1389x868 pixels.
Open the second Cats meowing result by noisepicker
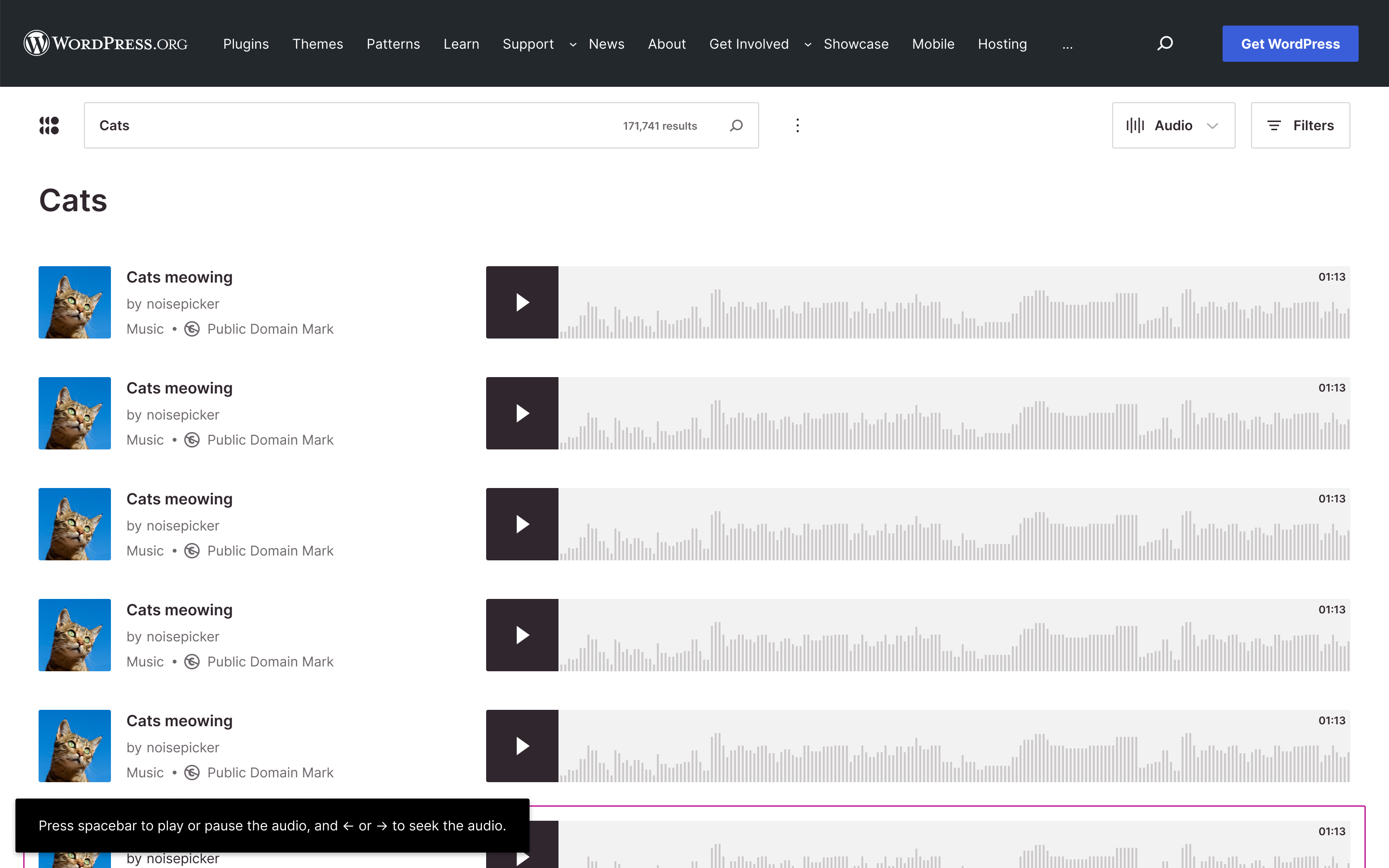click(x=179, y=388)
